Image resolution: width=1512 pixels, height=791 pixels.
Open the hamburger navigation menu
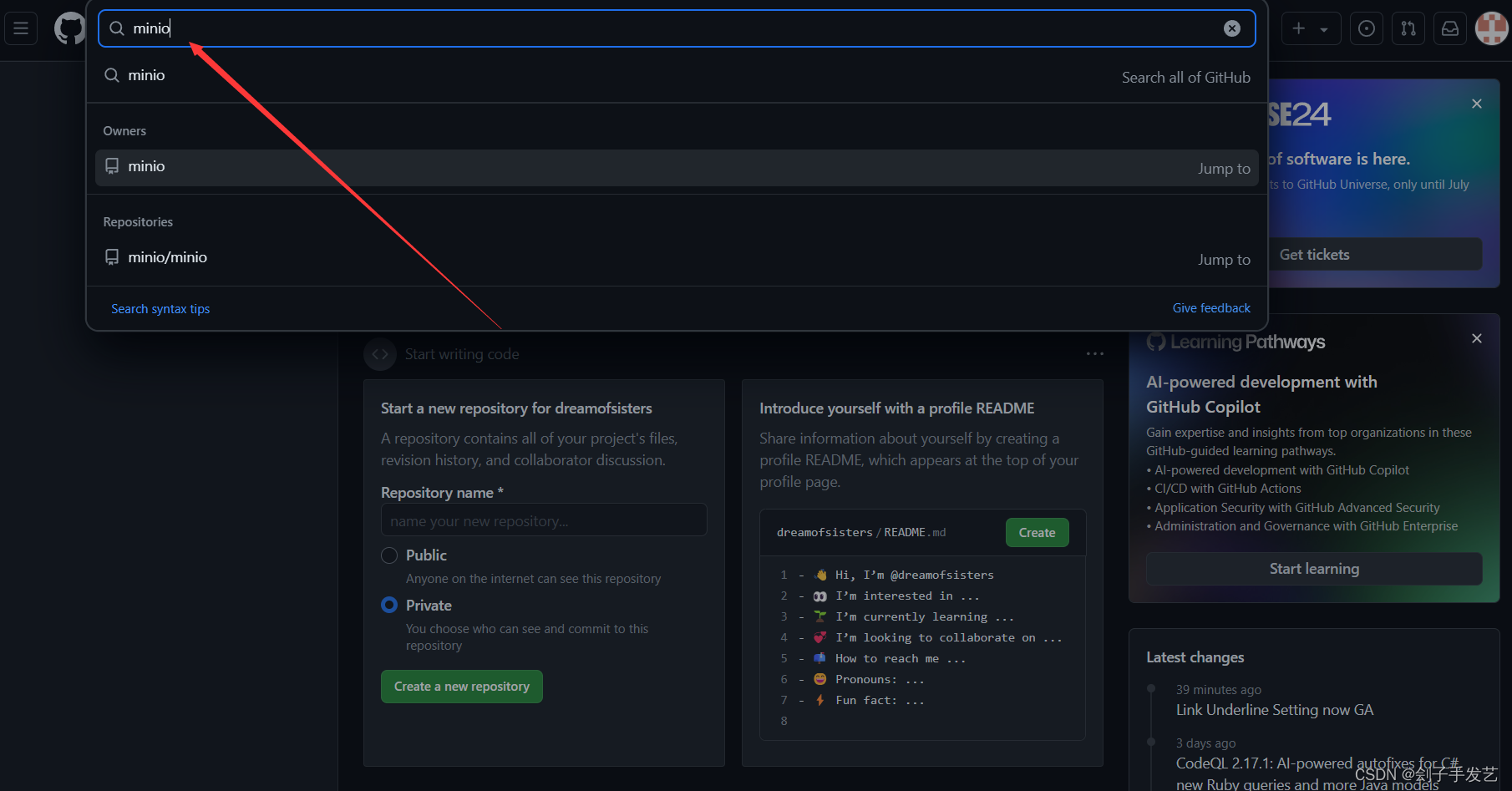pos(21,28)
